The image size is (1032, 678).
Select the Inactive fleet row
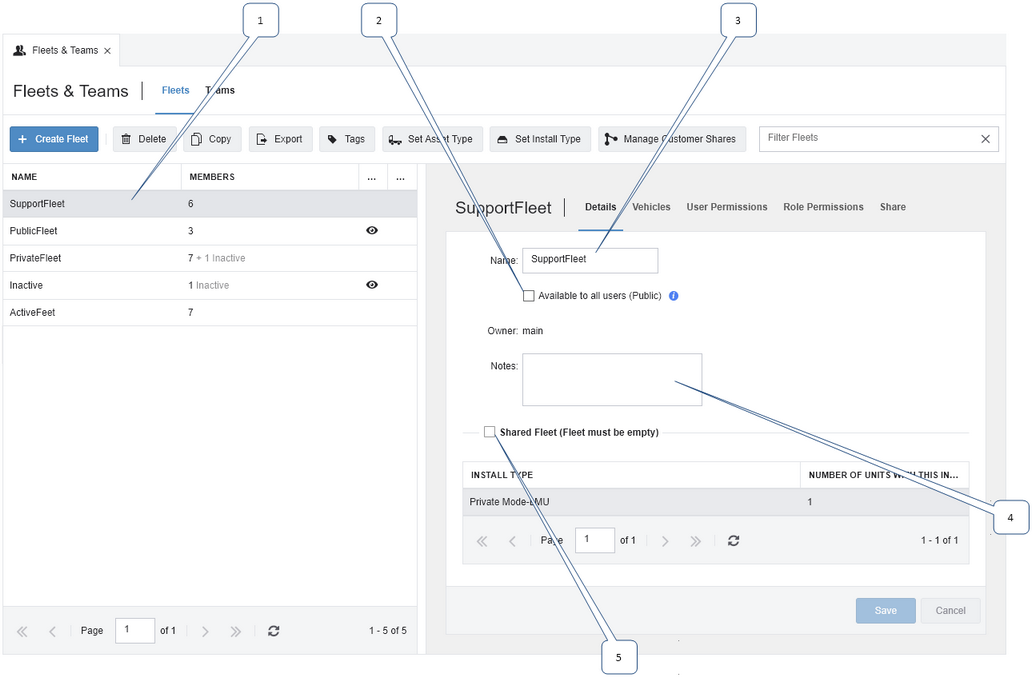[x=210, y=285]
